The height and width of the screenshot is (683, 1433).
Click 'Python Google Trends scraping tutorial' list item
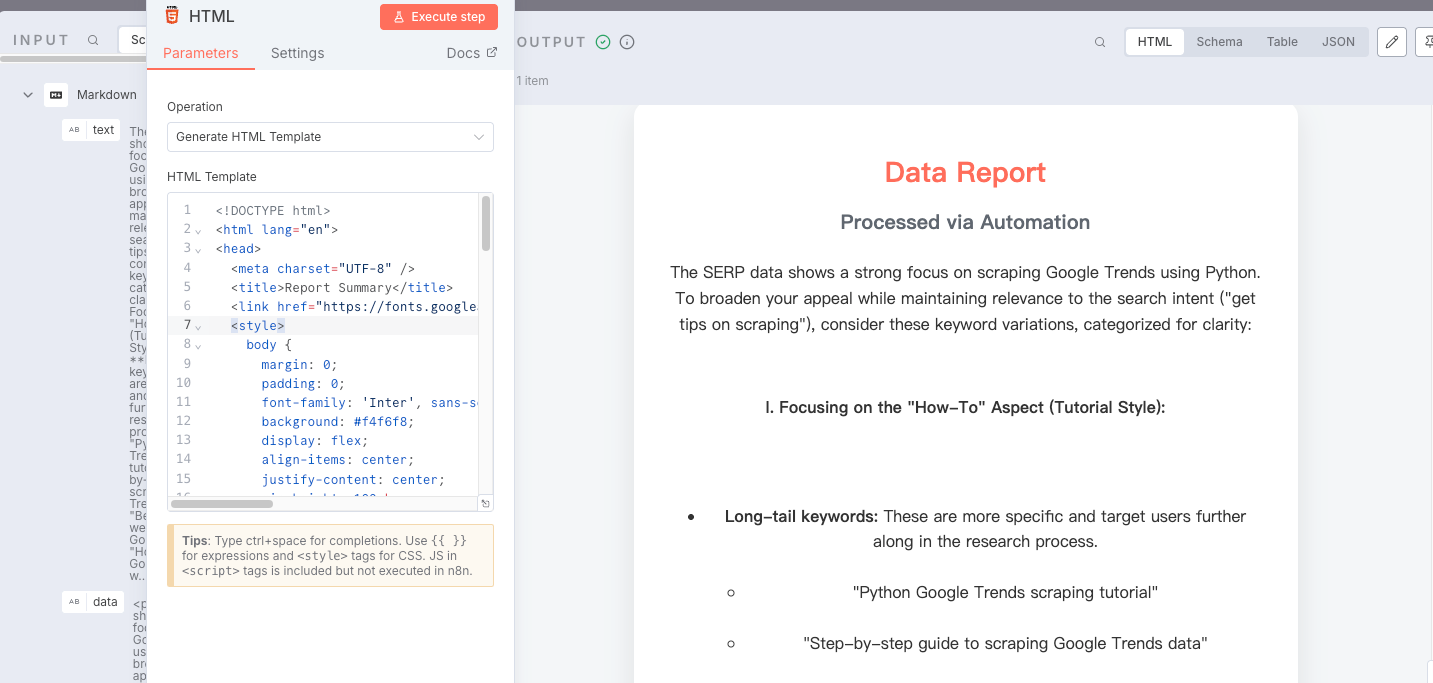1005,592
